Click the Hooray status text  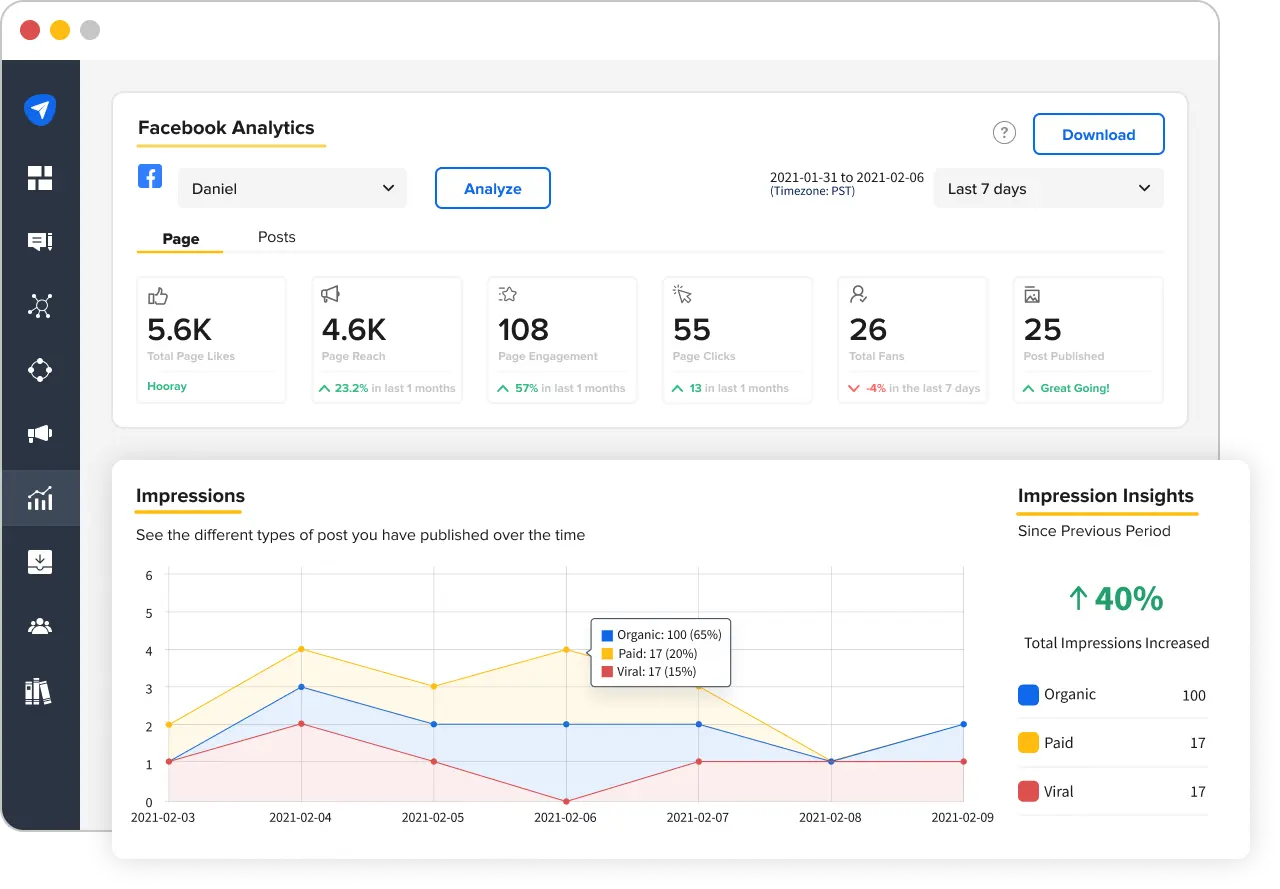[x=167, y=386]
